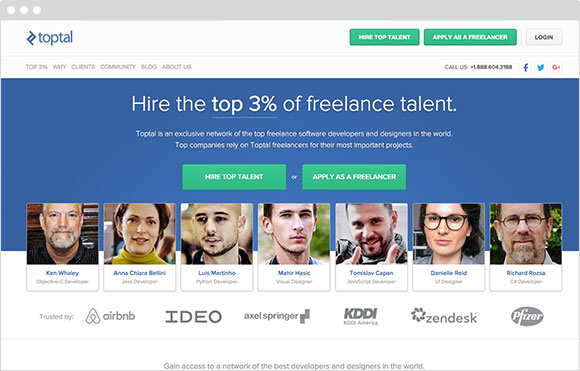The width and height of the screenshot is (580, 371).
Task: Open Ken Whaley's profile photo
Action: pyautogui.click(x=63, y=234)
